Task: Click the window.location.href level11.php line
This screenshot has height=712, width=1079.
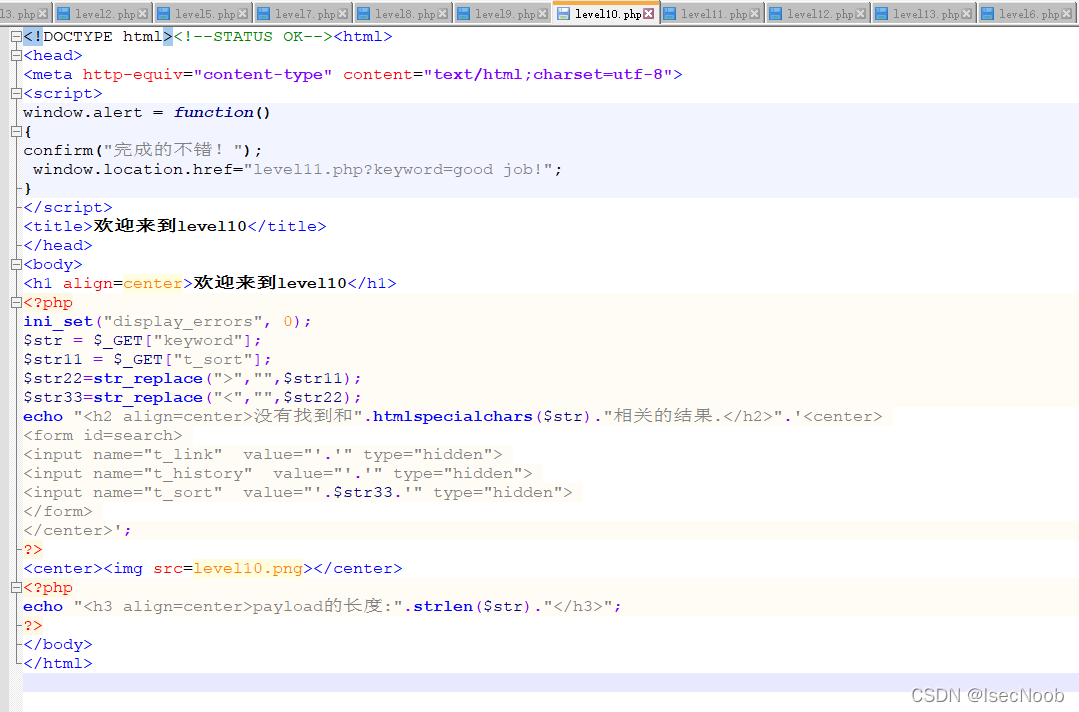Action: pyautogui.click(x=297, y=169)
